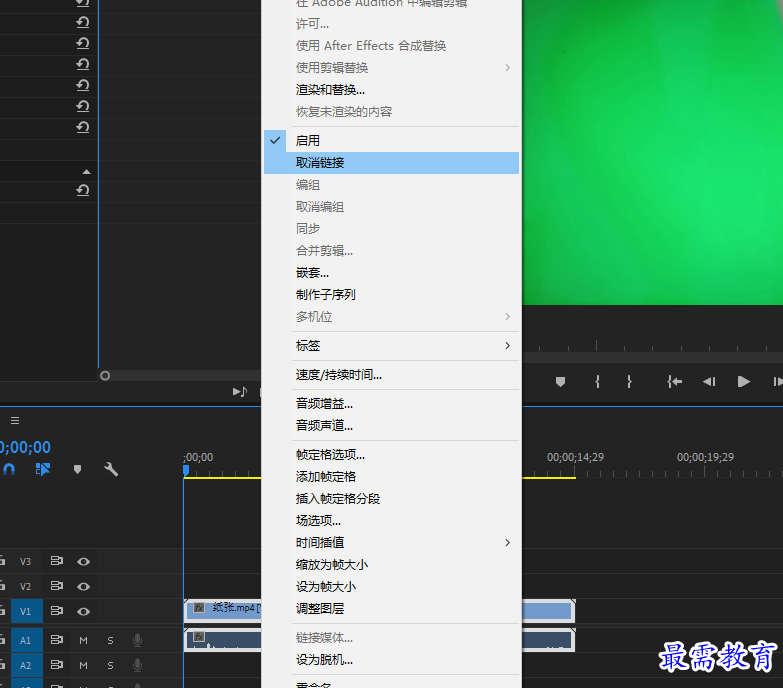Image resolution: width=783 pixels, height=688 pixels.
Task: Hide track V3 with eye icon
Action: (x=83, y=562)
